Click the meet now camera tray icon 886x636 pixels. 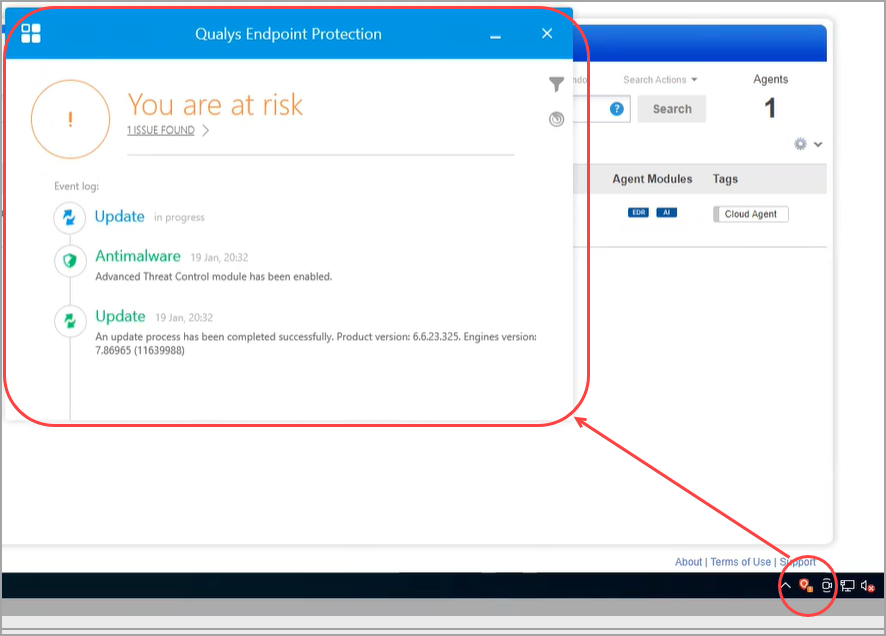coord(827,586)
